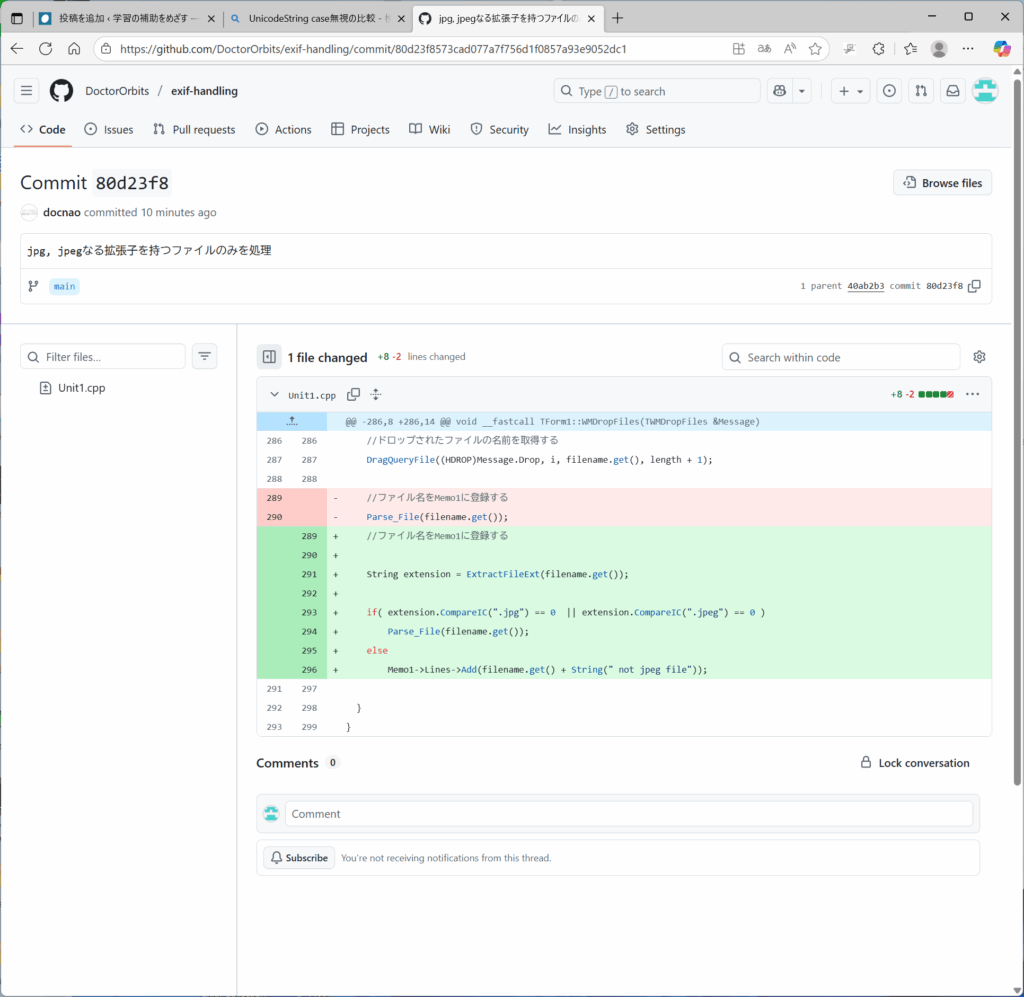The image size is (1024, 997).
Task: Open Unit1.cpp three-dot options menu
Action: (972, 395)
